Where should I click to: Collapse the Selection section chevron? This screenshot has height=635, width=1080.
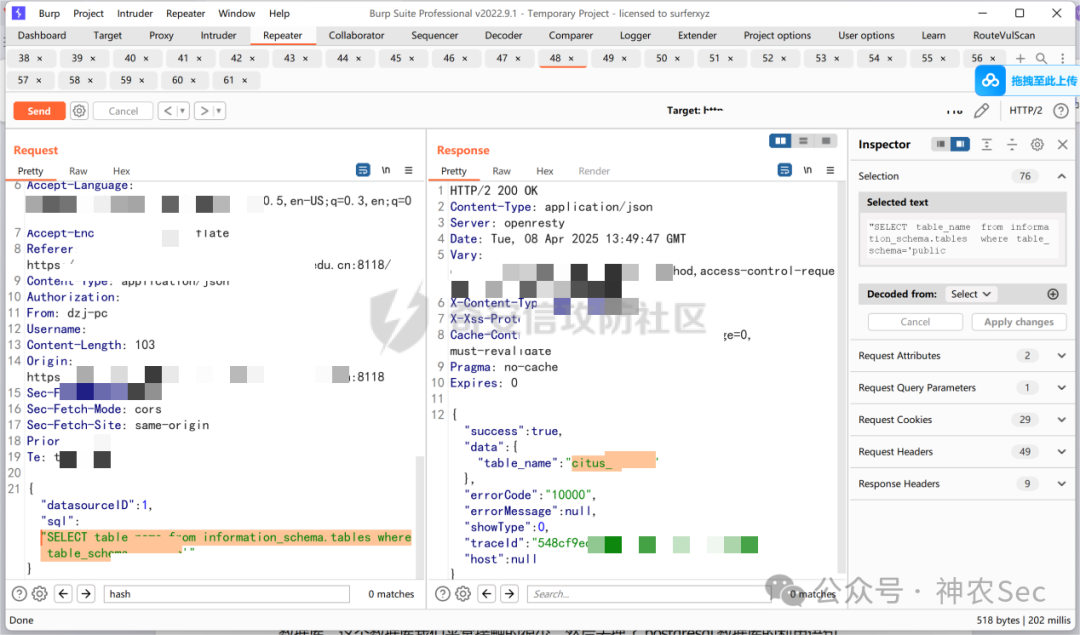1061,176
